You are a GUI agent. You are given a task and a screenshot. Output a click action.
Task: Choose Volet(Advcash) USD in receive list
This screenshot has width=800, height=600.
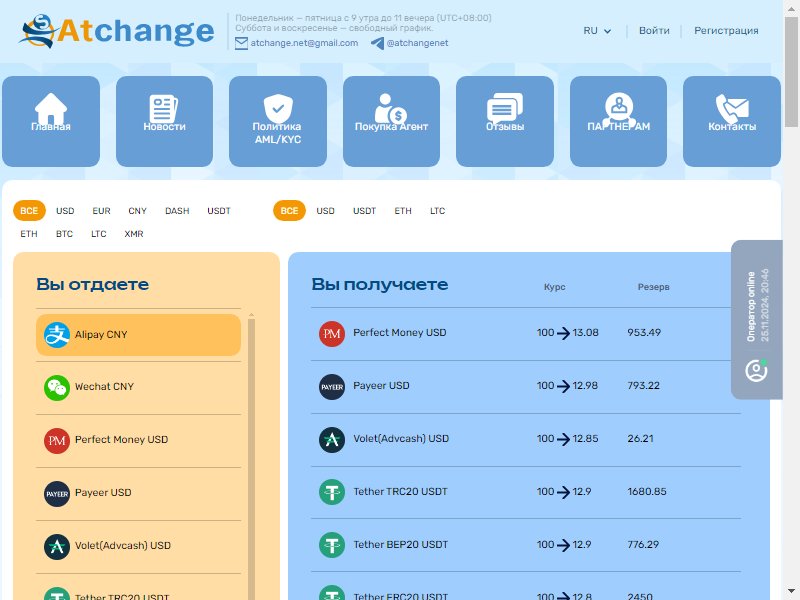click(x=526, y=440)
